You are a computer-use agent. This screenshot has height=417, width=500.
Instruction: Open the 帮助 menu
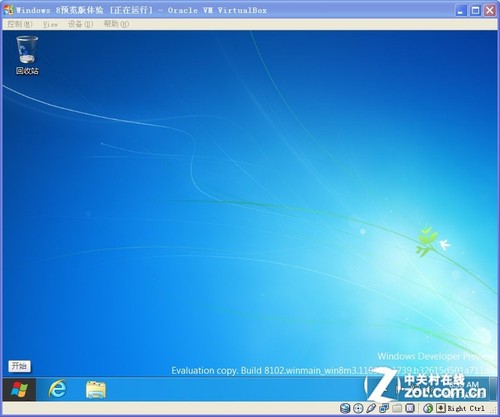(116, 24)
